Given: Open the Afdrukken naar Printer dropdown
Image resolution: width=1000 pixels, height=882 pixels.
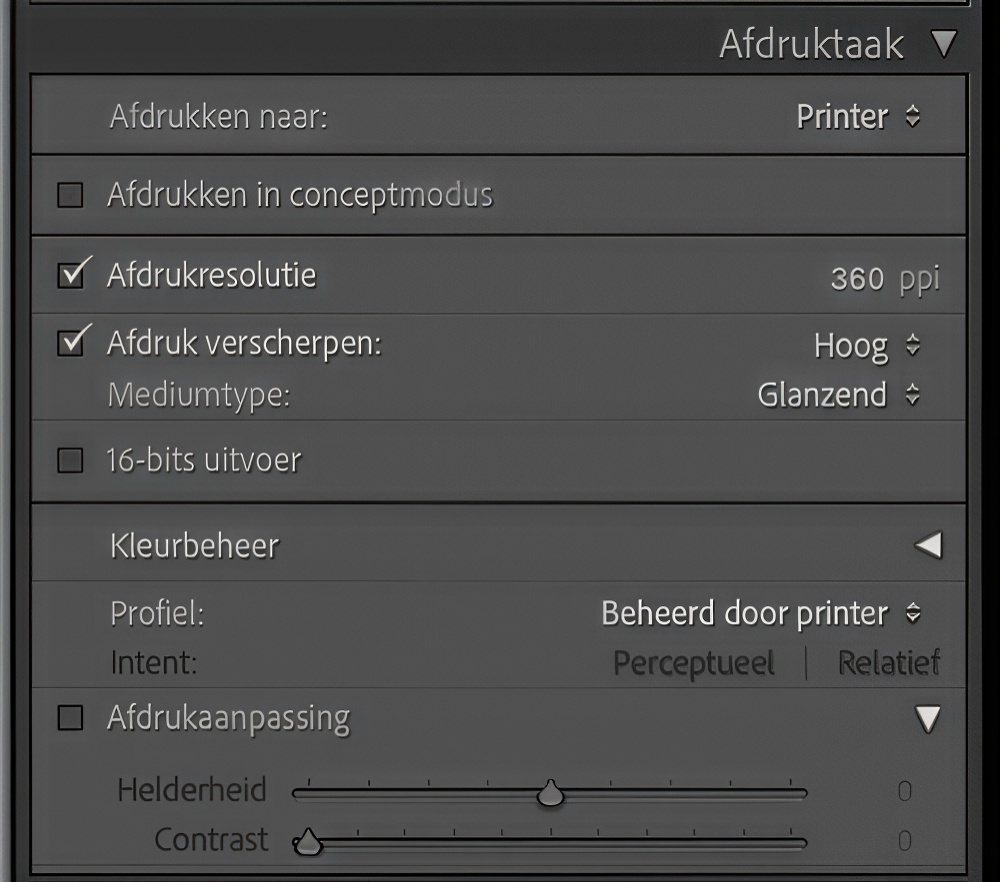Looking at the screenshot, I should point(857,117).
